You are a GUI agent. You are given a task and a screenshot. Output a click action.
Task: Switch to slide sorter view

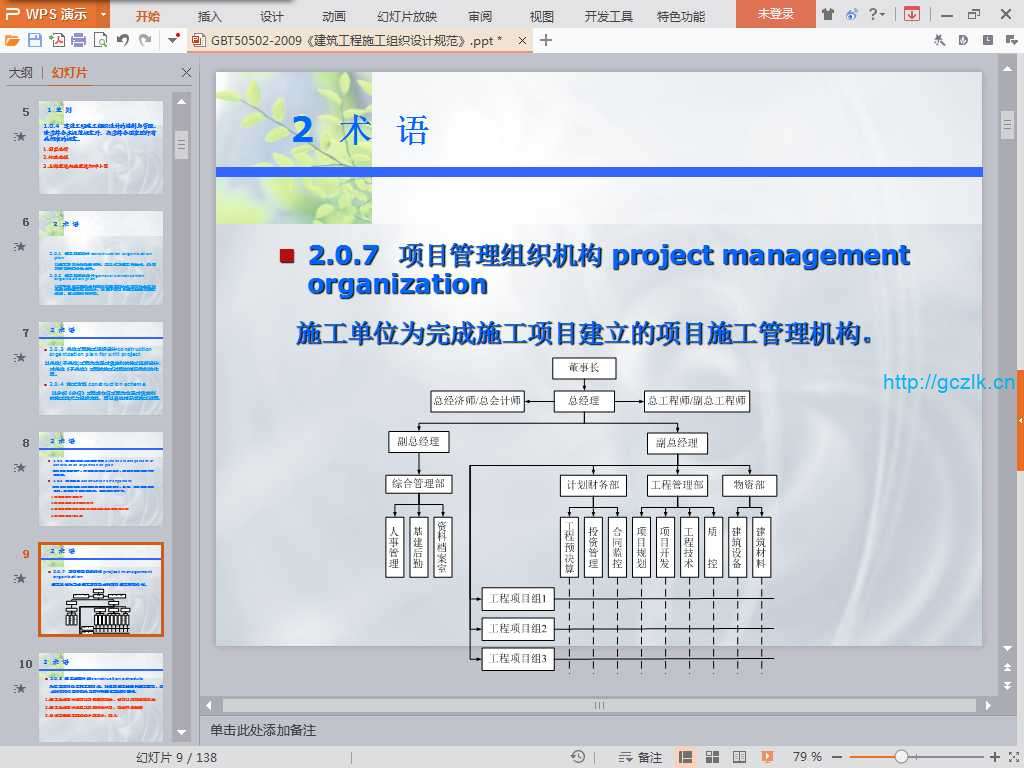click(713, 757)
